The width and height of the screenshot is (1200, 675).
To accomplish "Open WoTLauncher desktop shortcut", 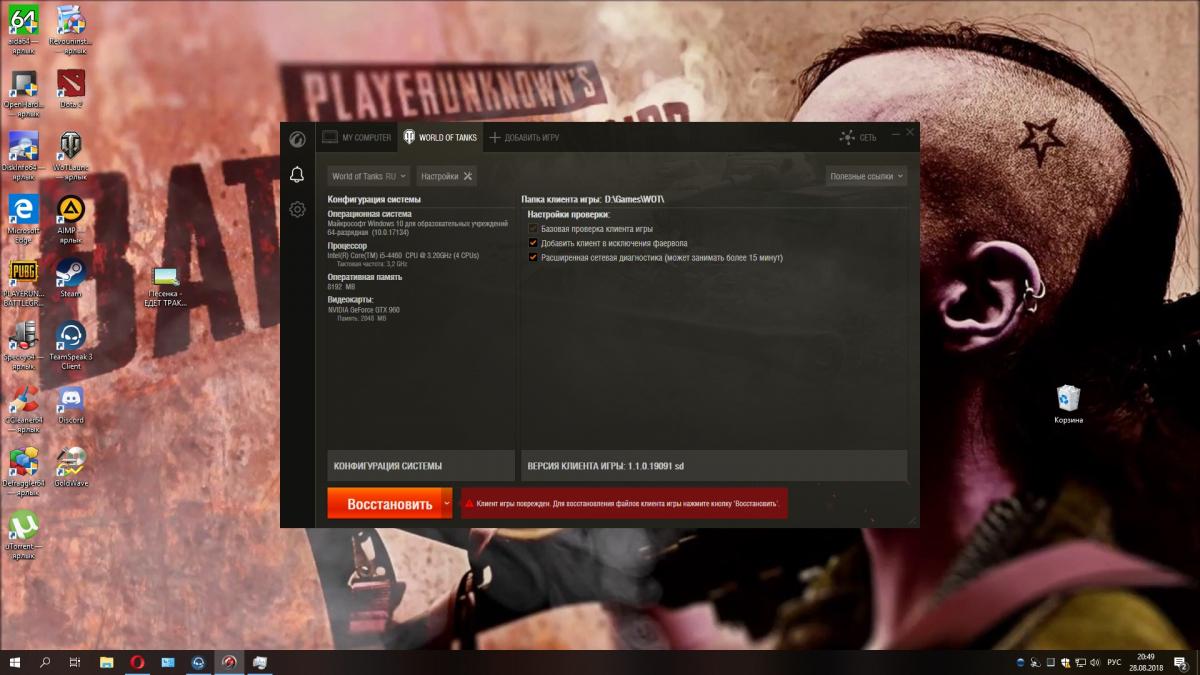I will pos(71,155).
